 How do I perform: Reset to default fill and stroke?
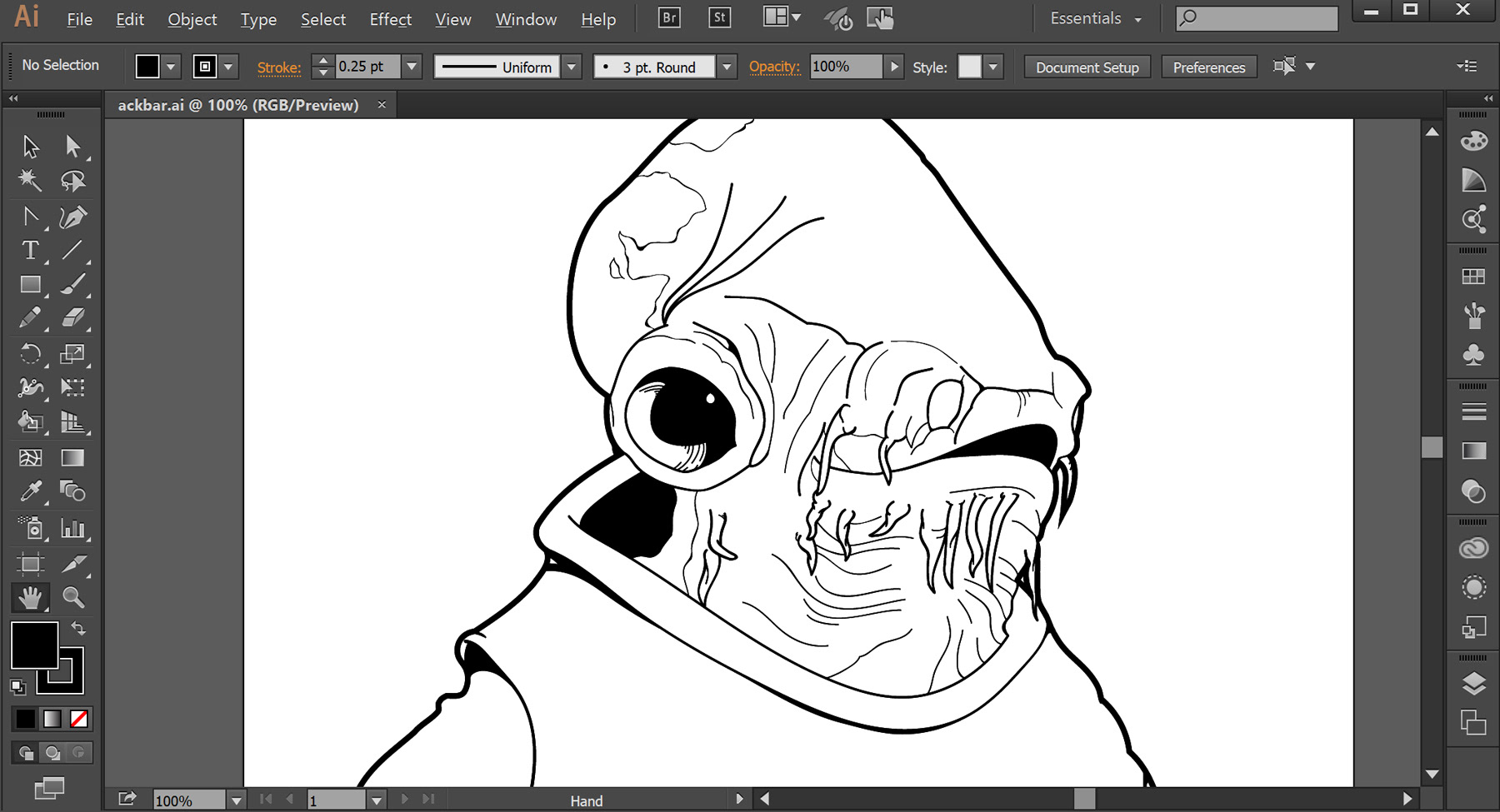[17, 687]
